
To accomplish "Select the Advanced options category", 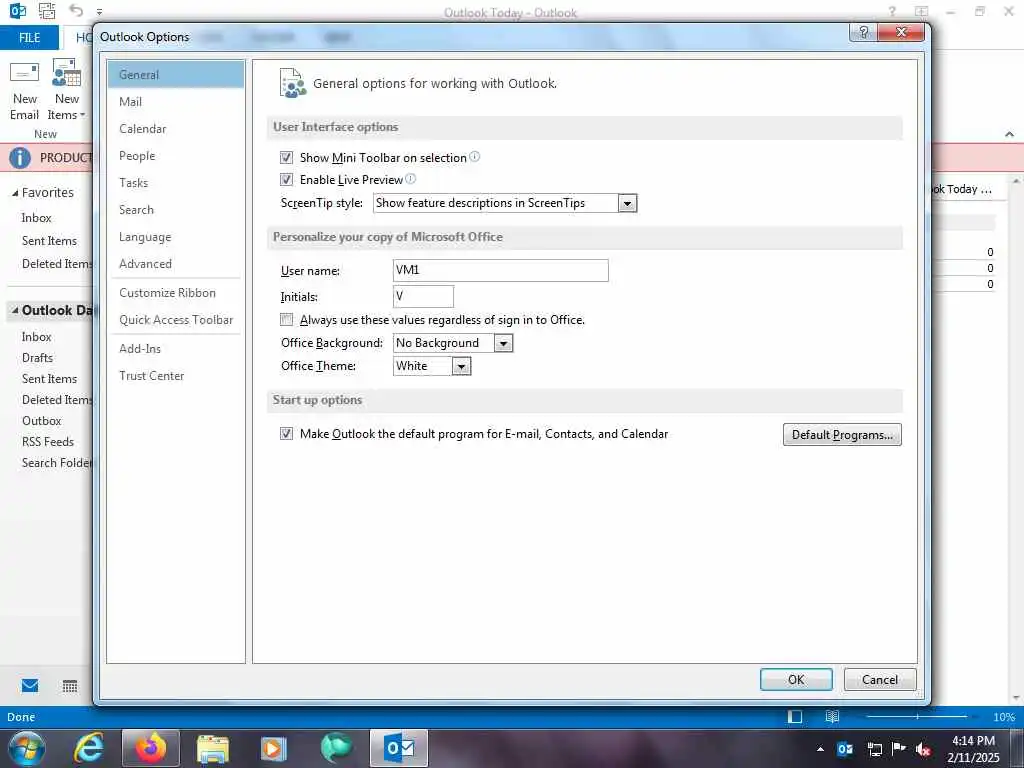I will point(176,263).
